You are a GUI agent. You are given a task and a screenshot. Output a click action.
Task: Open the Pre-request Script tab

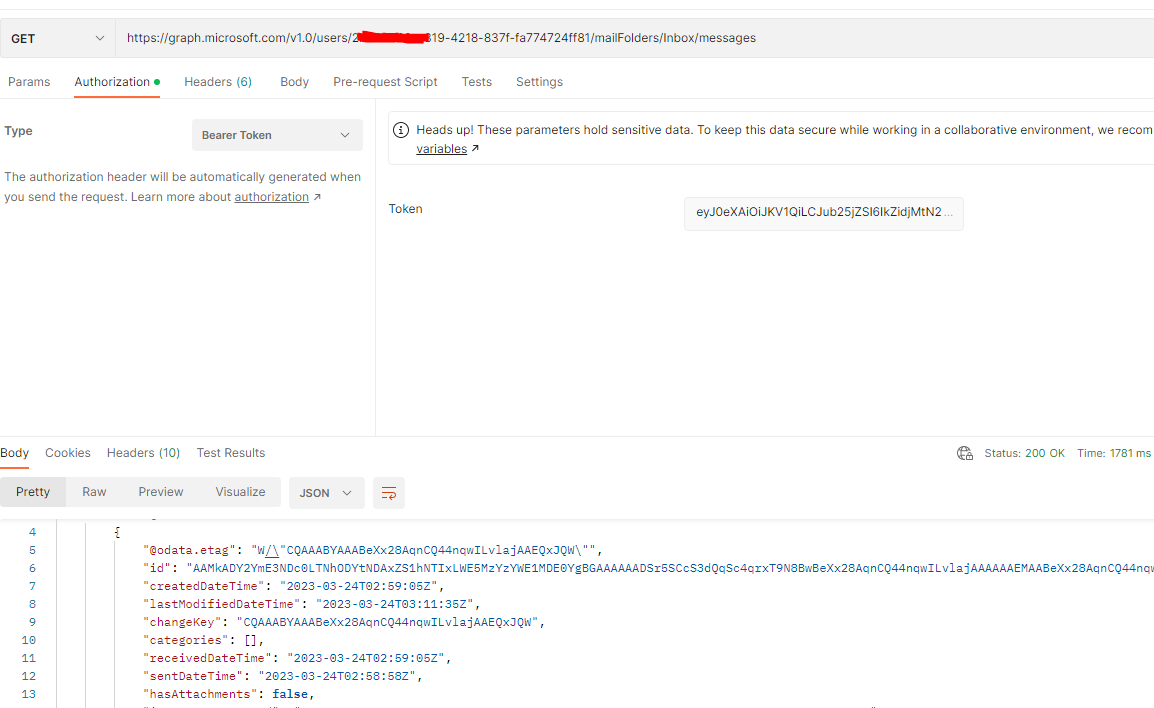coord(385,81)
